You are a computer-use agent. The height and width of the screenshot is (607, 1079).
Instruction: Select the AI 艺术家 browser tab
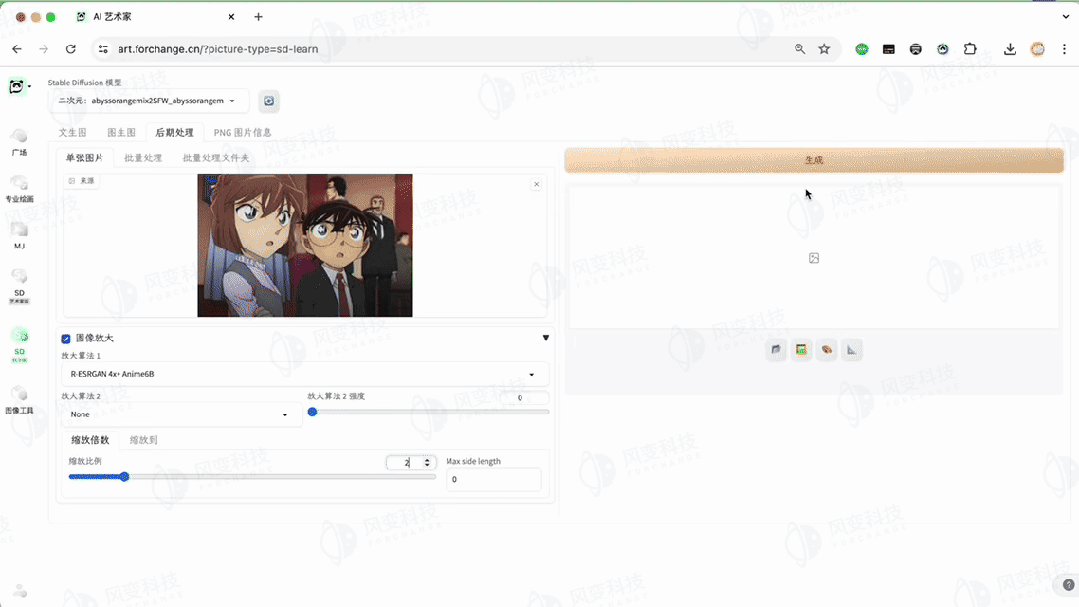(155, 17)
